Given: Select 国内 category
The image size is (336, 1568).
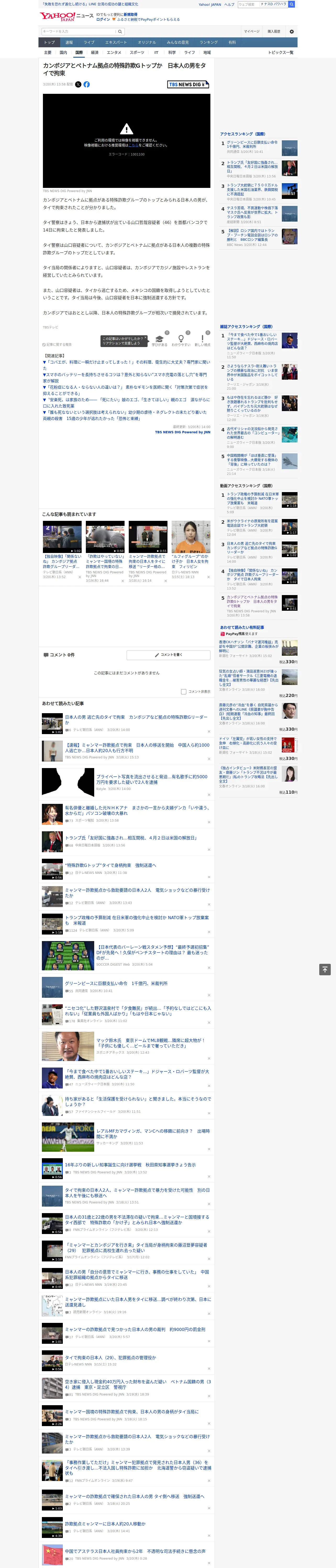Looking at the screenshot, I should pos(63,52).
